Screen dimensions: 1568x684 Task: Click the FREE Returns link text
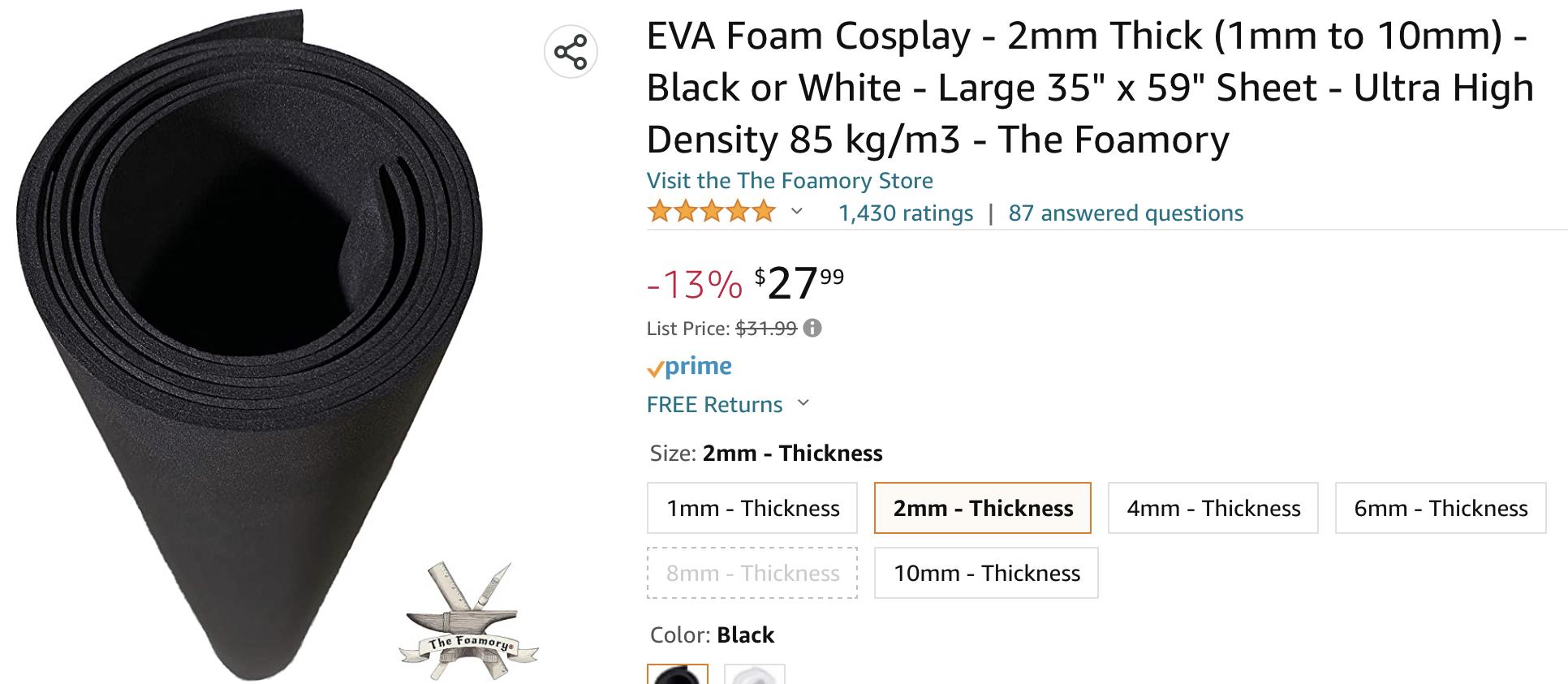[714, 404]
